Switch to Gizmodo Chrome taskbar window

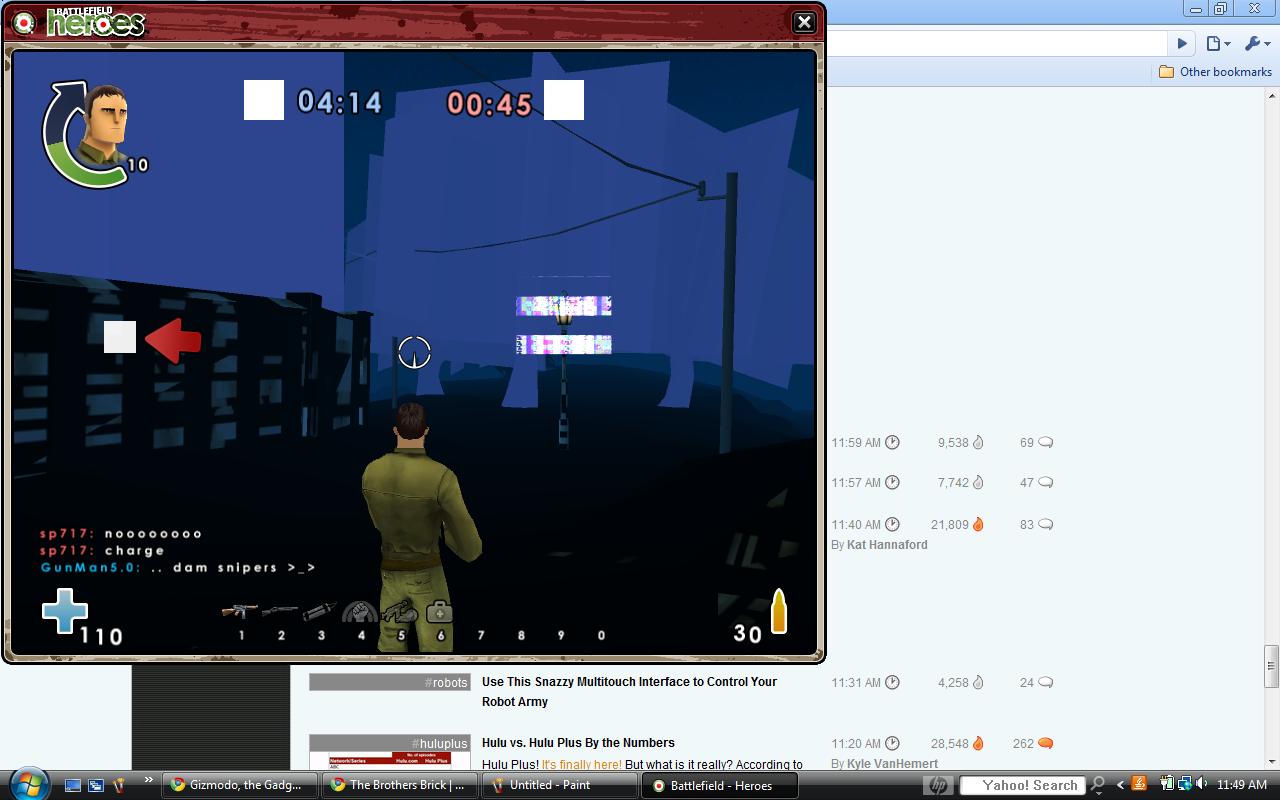238,785
